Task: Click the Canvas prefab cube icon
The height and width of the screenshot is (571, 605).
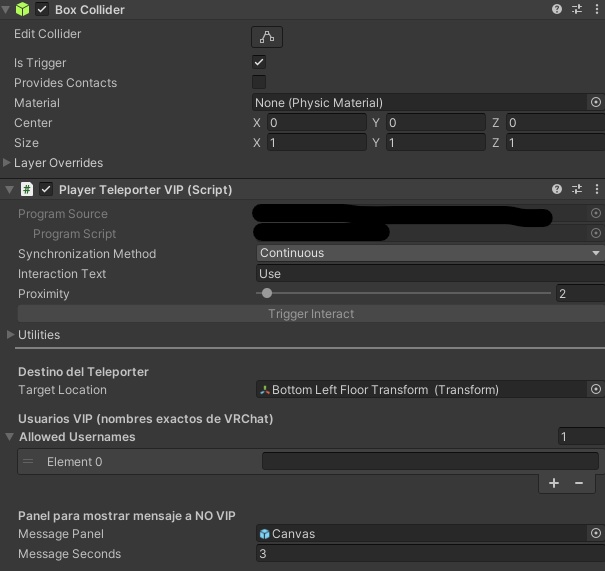Action: (265, 534)
